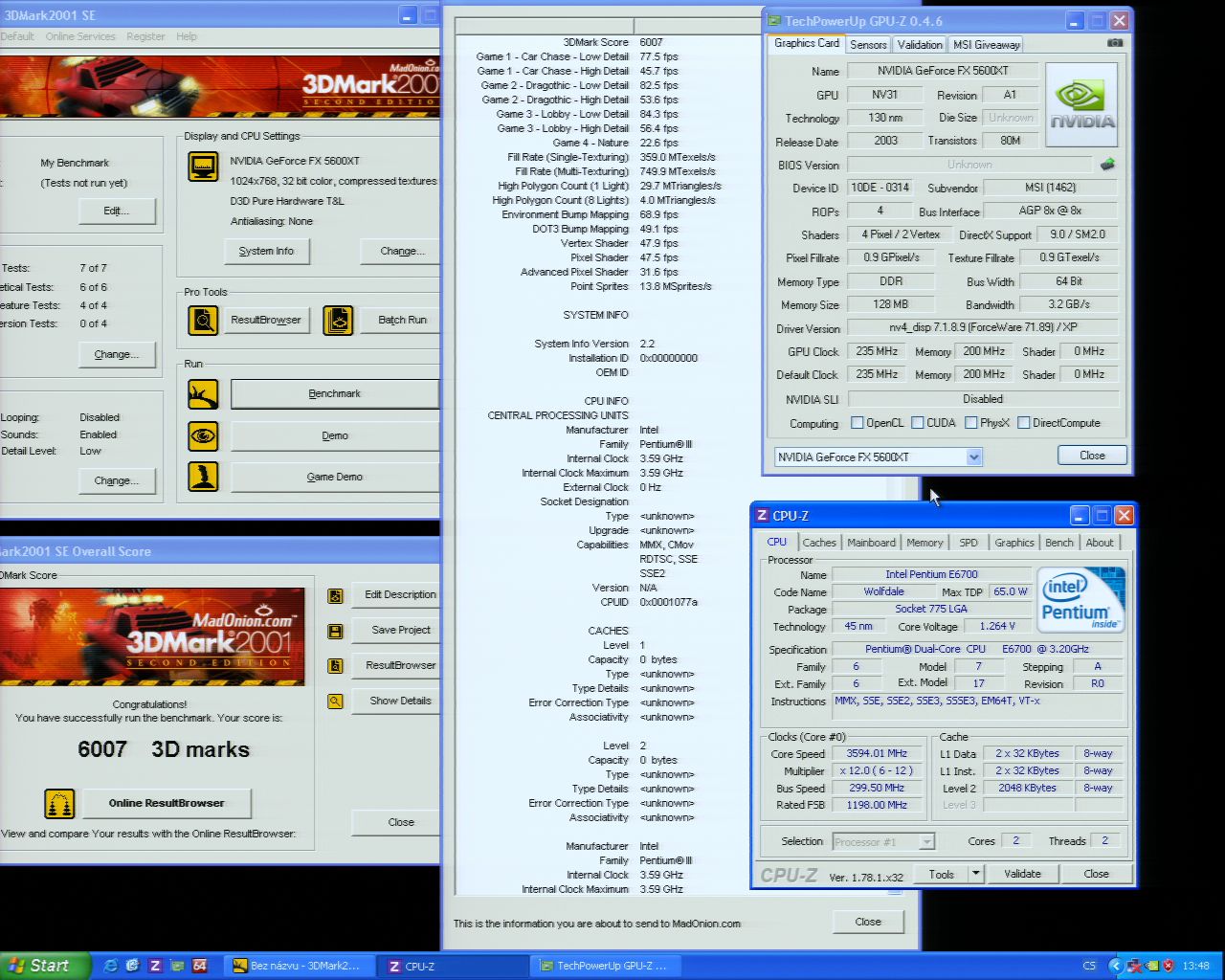
Task: Click the GPU-Z screenshot camera icon
Action: click(x=1115, y=43)
